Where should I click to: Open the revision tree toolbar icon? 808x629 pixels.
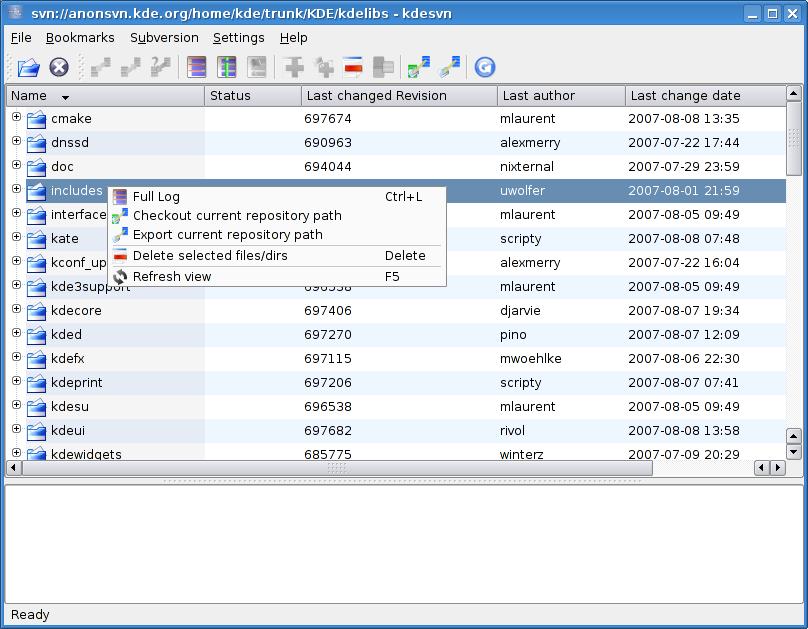tap(227, 67)
